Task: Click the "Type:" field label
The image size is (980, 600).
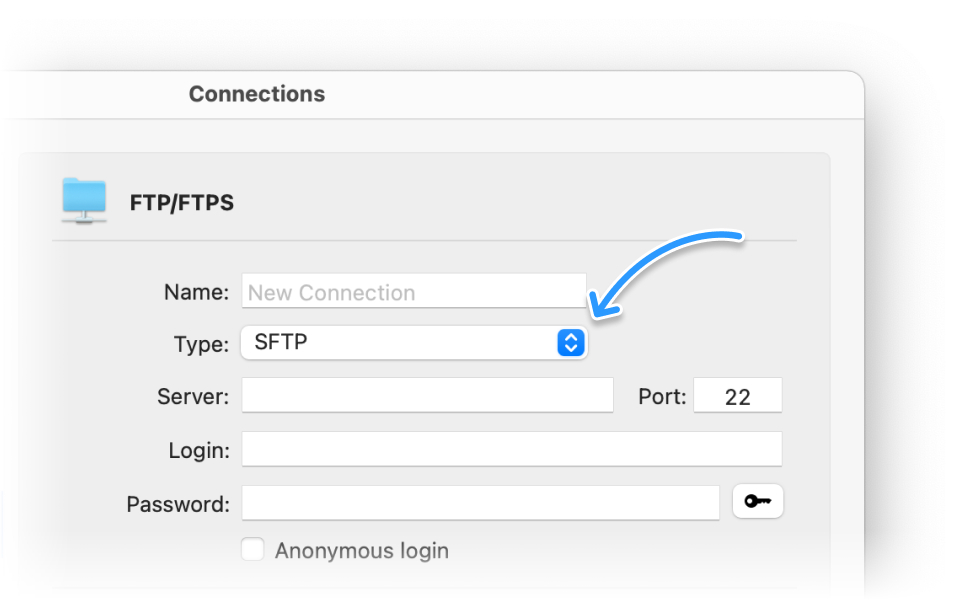Action: [201, 344]
